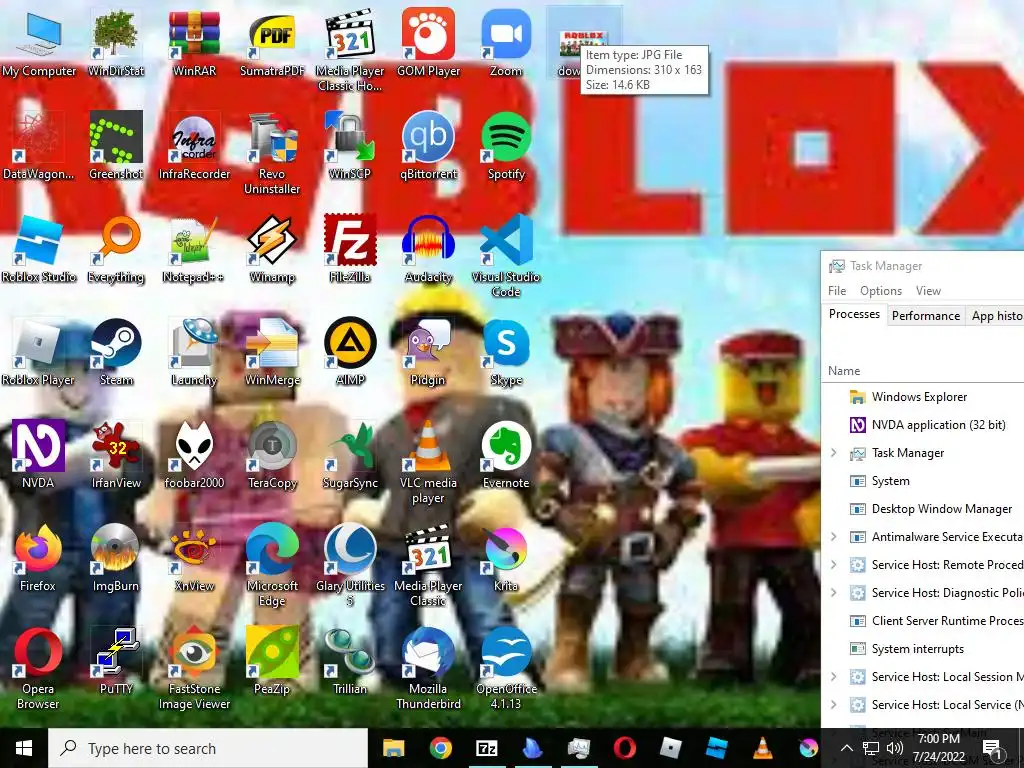The width and height of the screenshot is (1024, 768).
Task: Click the Winamp desktop shortcut
Action: [272, 249]
